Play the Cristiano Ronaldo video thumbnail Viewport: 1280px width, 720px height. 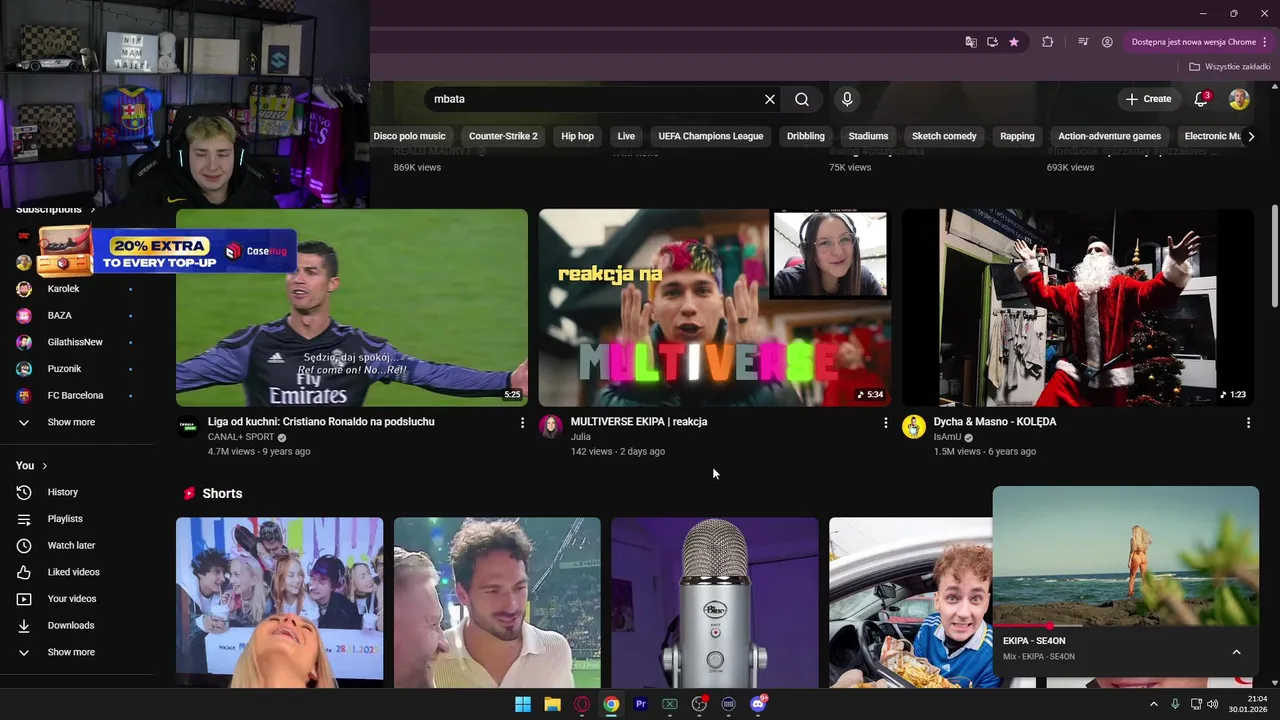[352, 308]
